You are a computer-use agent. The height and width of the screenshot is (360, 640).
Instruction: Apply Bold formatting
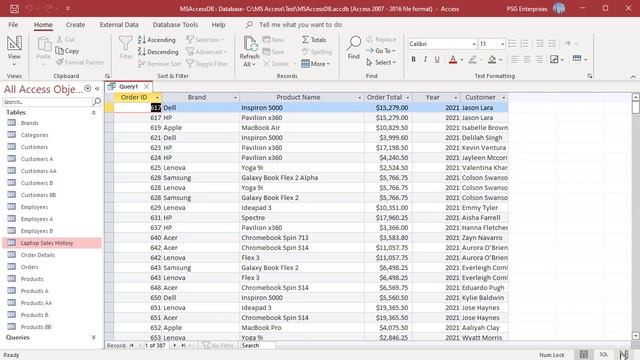click(x=413, y=60)
